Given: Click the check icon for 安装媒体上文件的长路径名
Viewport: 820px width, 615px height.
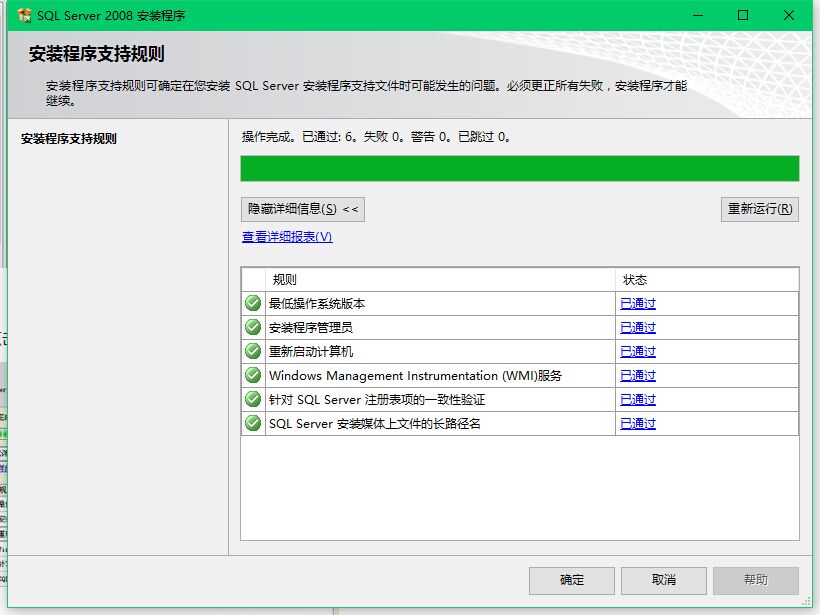Looking at the screenshot, I should coord(253,424).
